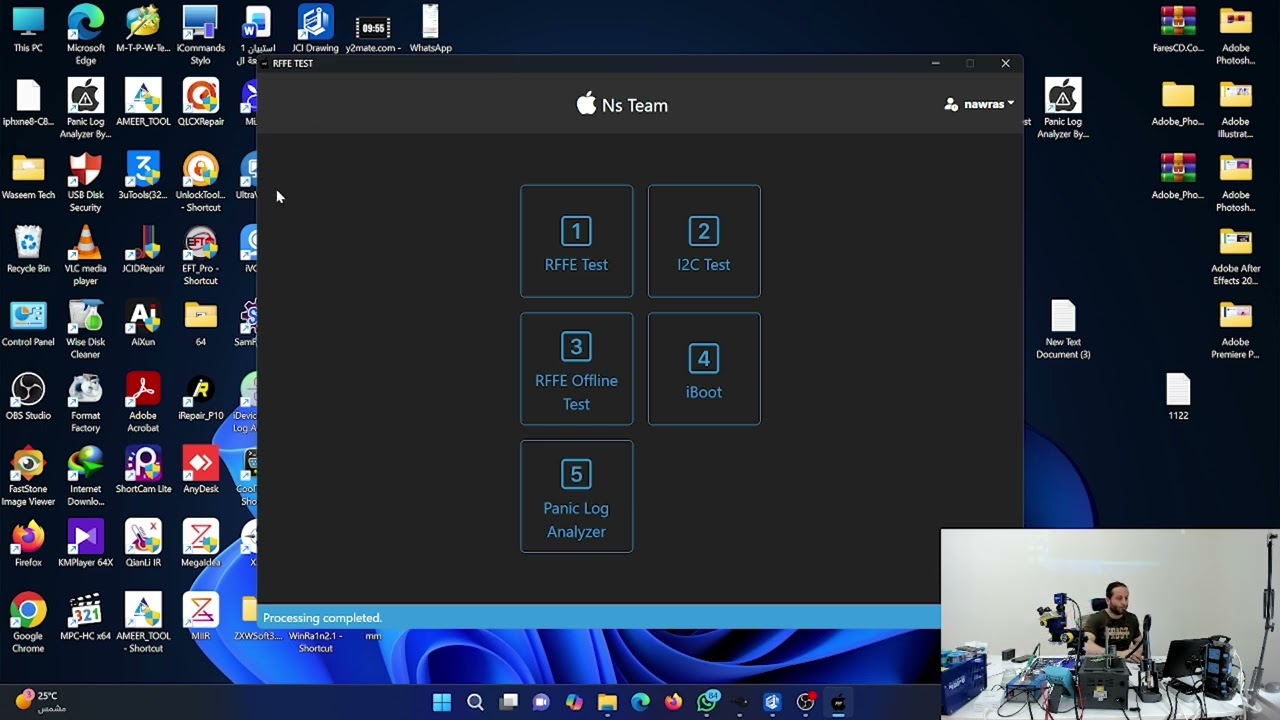The height and width of the screenshot is (720, 1280).
Task: Select the FaresCD.Co archive icon
Action: tap(1178, 30)
